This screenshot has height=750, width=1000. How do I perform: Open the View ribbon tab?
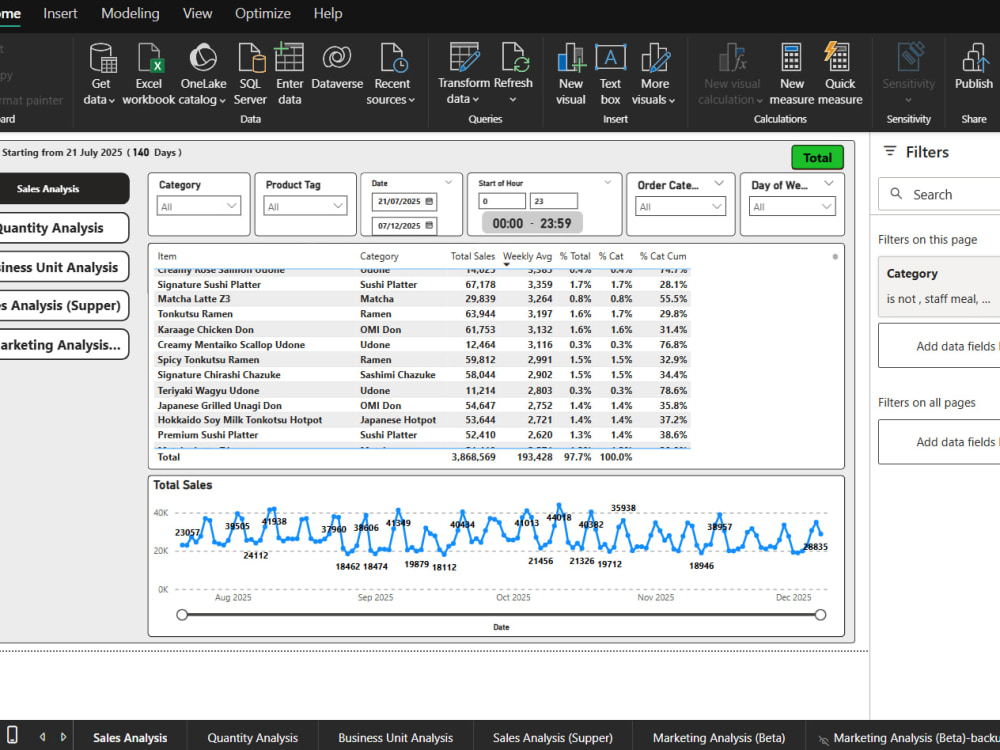[198, 13]
